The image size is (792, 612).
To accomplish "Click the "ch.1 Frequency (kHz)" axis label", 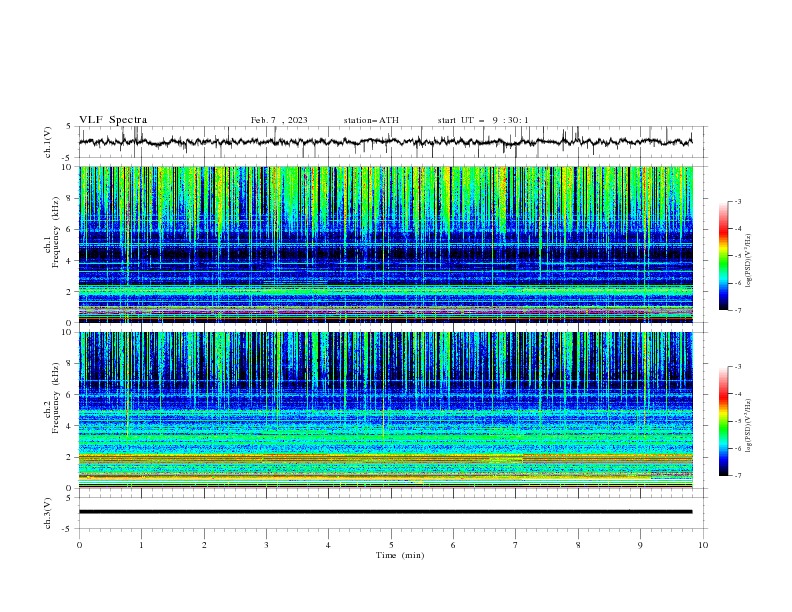I will pyautogui.click(x=52, y=233).
